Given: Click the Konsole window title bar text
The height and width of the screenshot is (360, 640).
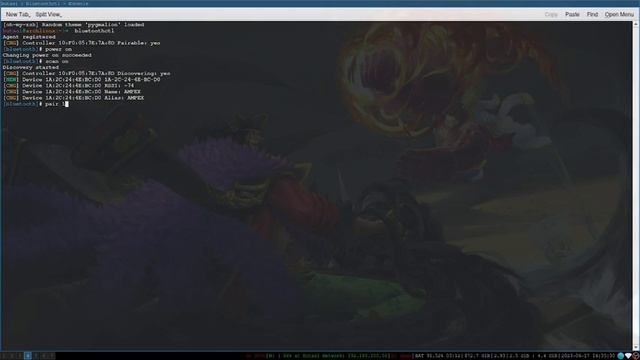Looking at the screenshot, I should (x=44, y=3).
